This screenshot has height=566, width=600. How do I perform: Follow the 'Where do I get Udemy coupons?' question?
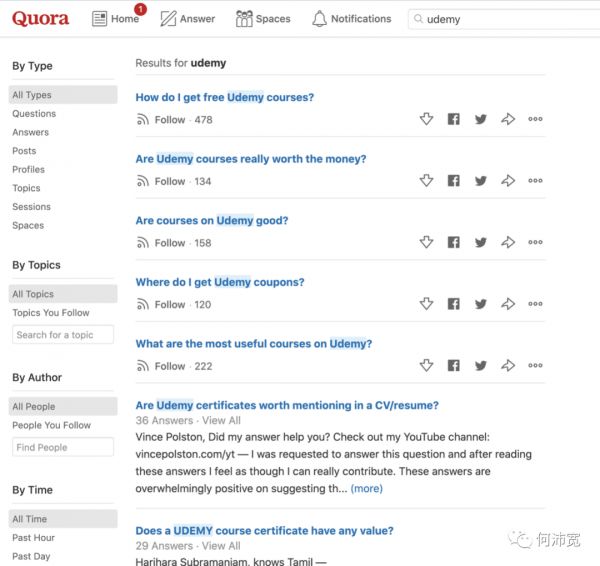click(161, 305)
